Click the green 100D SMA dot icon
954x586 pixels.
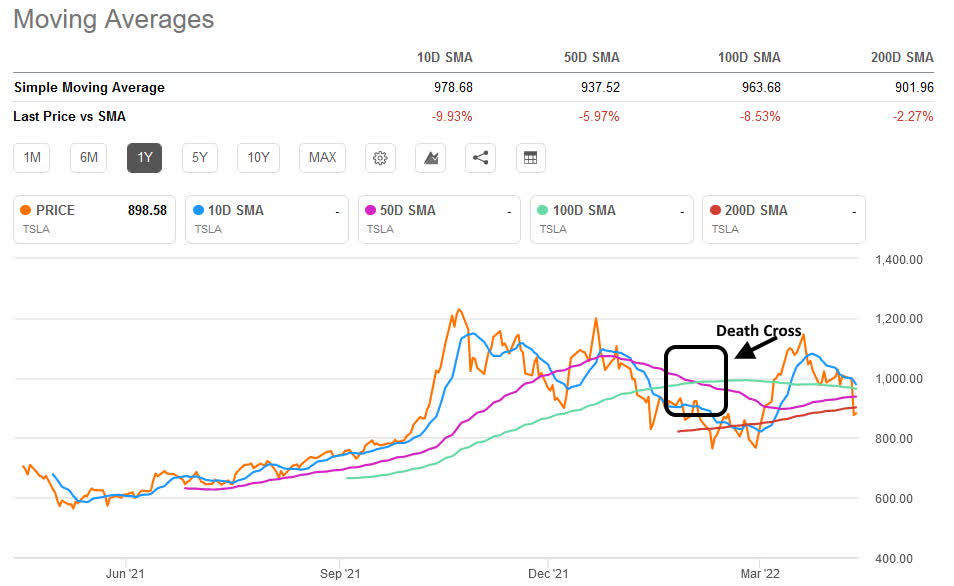[544, 210]
